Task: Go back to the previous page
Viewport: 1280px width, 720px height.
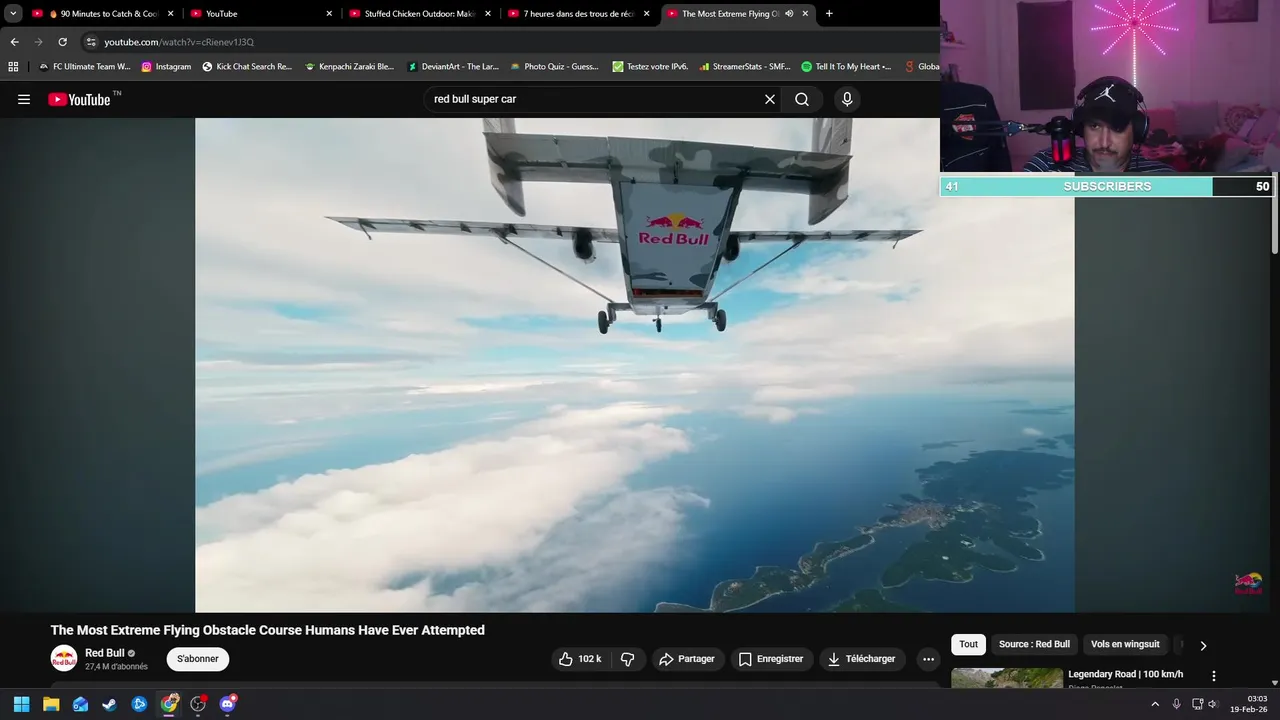Action: click(x=14, y=42)
